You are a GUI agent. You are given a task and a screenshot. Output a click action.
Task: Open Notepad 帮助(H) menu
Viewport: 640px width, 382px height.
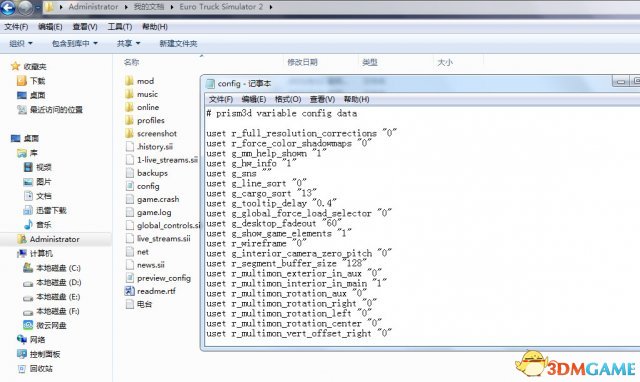click(x=356, y=99)
